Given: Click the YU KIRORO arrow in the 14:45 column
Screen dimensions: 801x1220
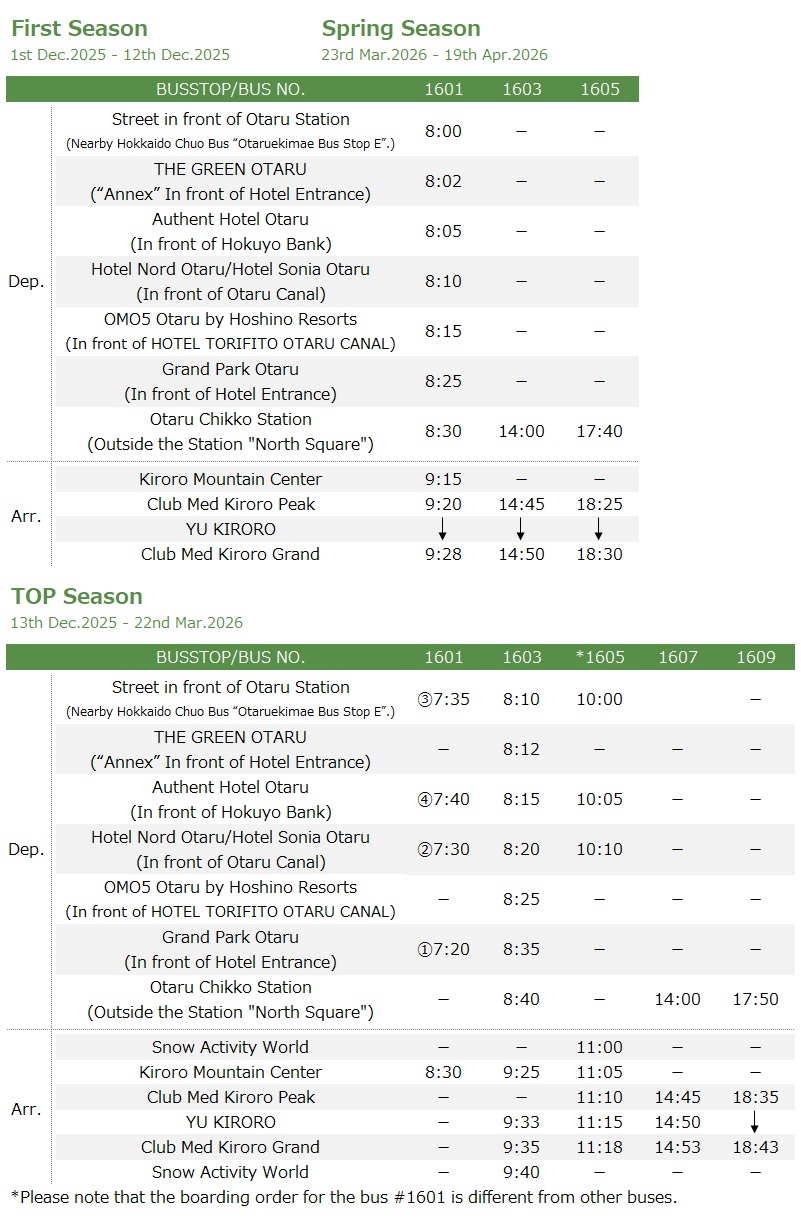Looking at the screenshot, I should pyautogui.click(x=521, y=529).
